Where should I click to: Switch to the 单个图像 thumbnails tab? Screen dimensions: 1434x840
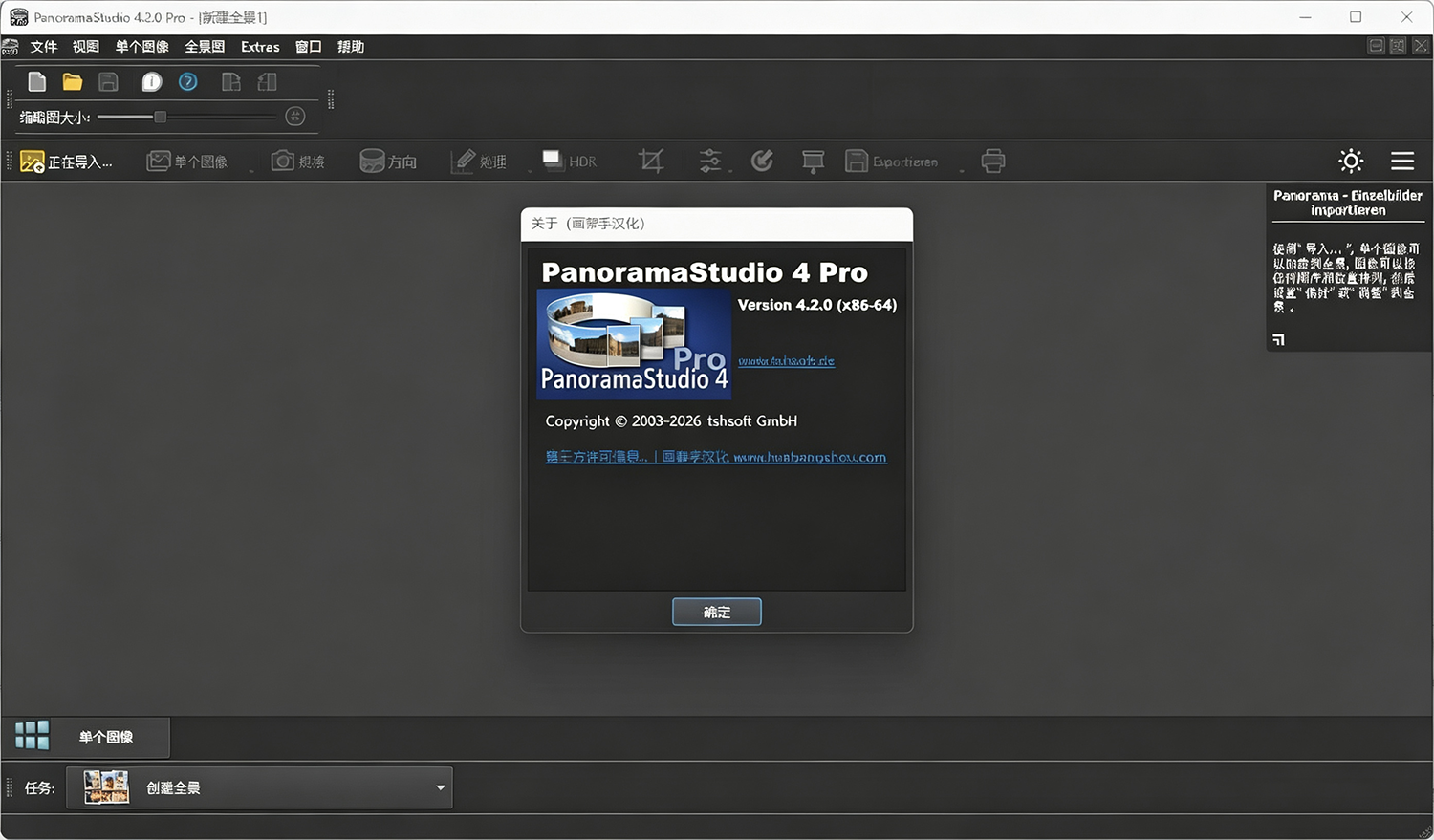pos(85,737)
